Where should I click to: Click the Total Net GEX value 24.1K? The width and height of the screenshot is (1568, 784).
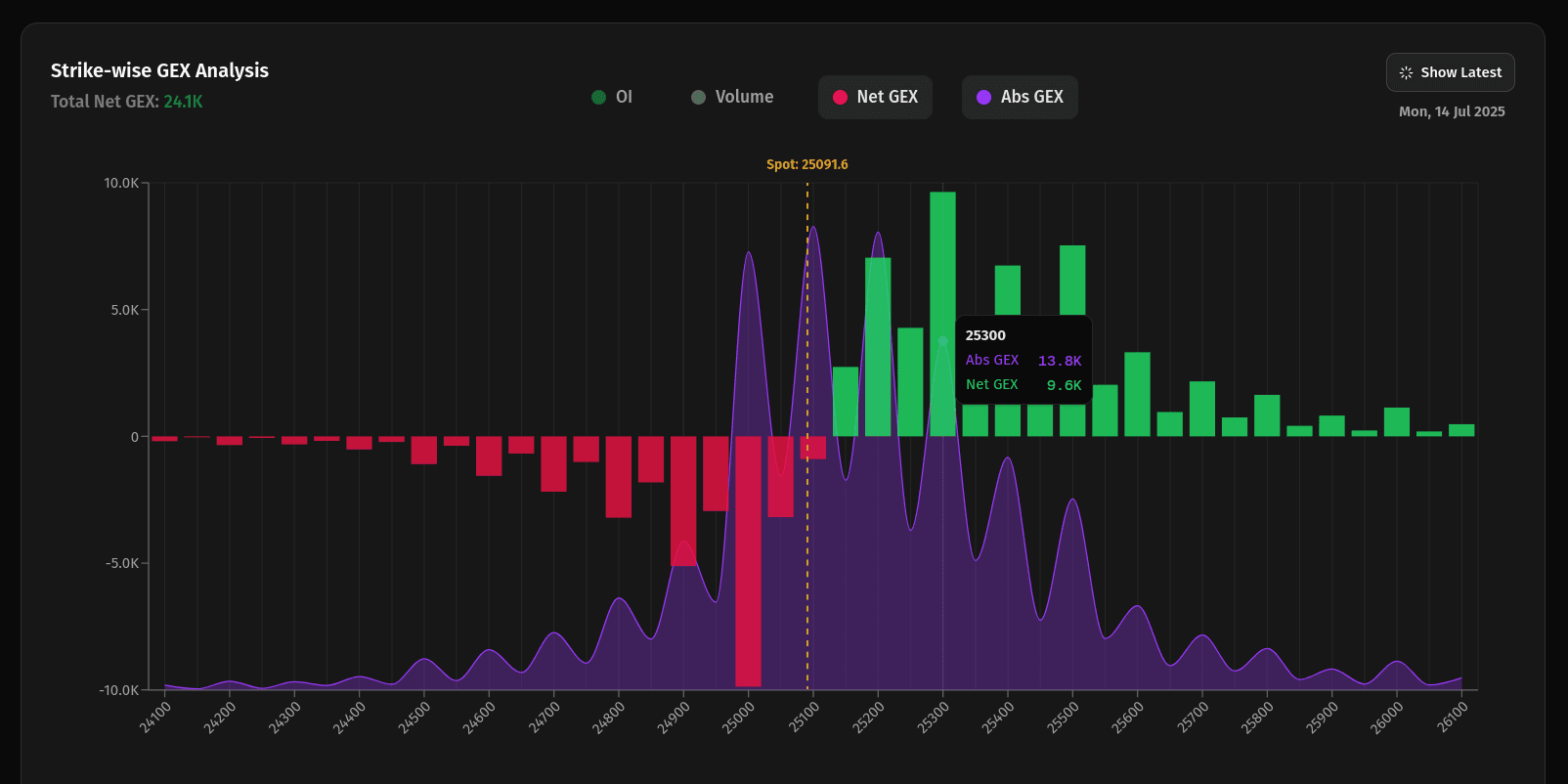tap(183, 102)
